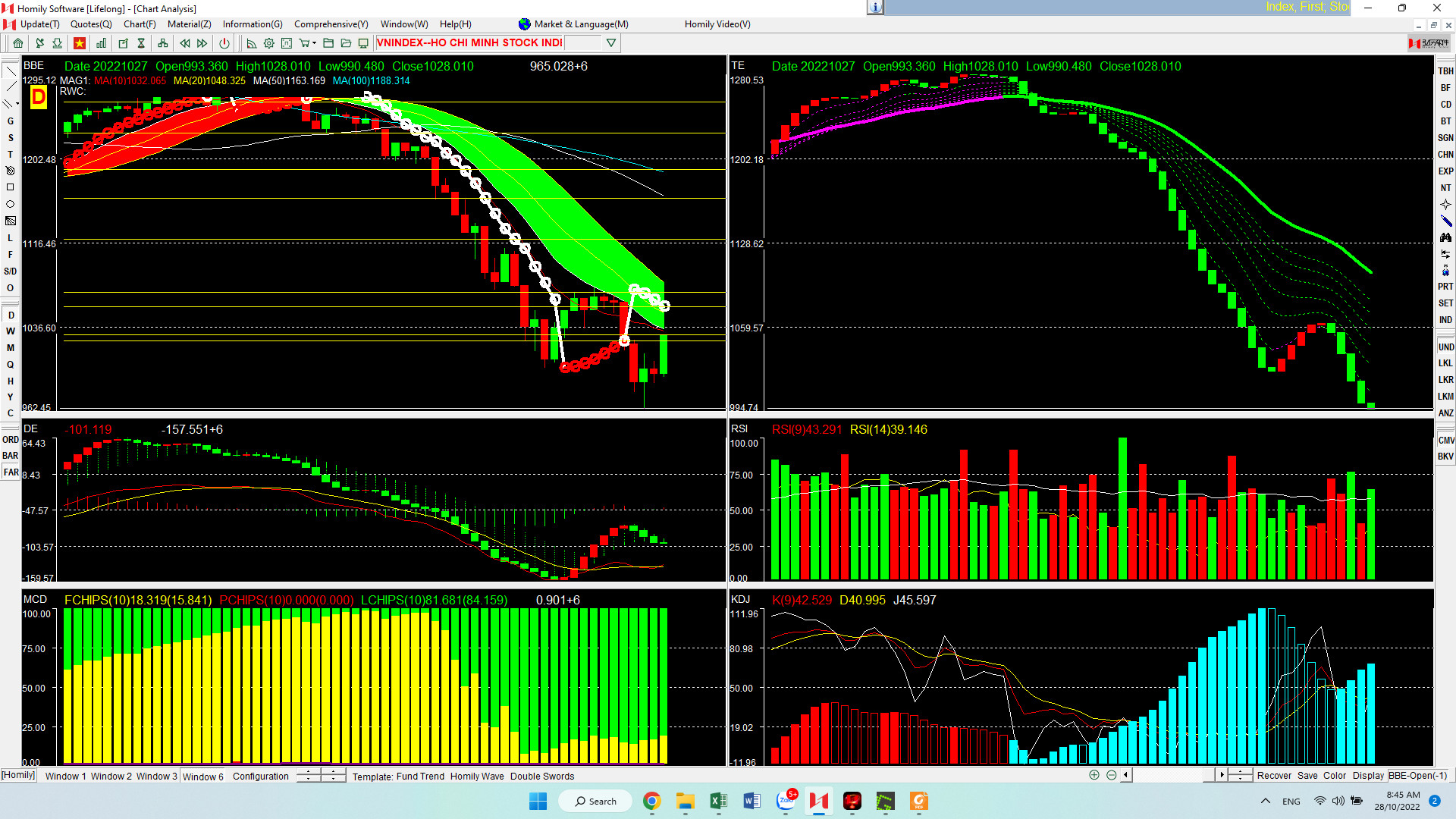Click the bar chart toolbar icon

coord(101,43)
